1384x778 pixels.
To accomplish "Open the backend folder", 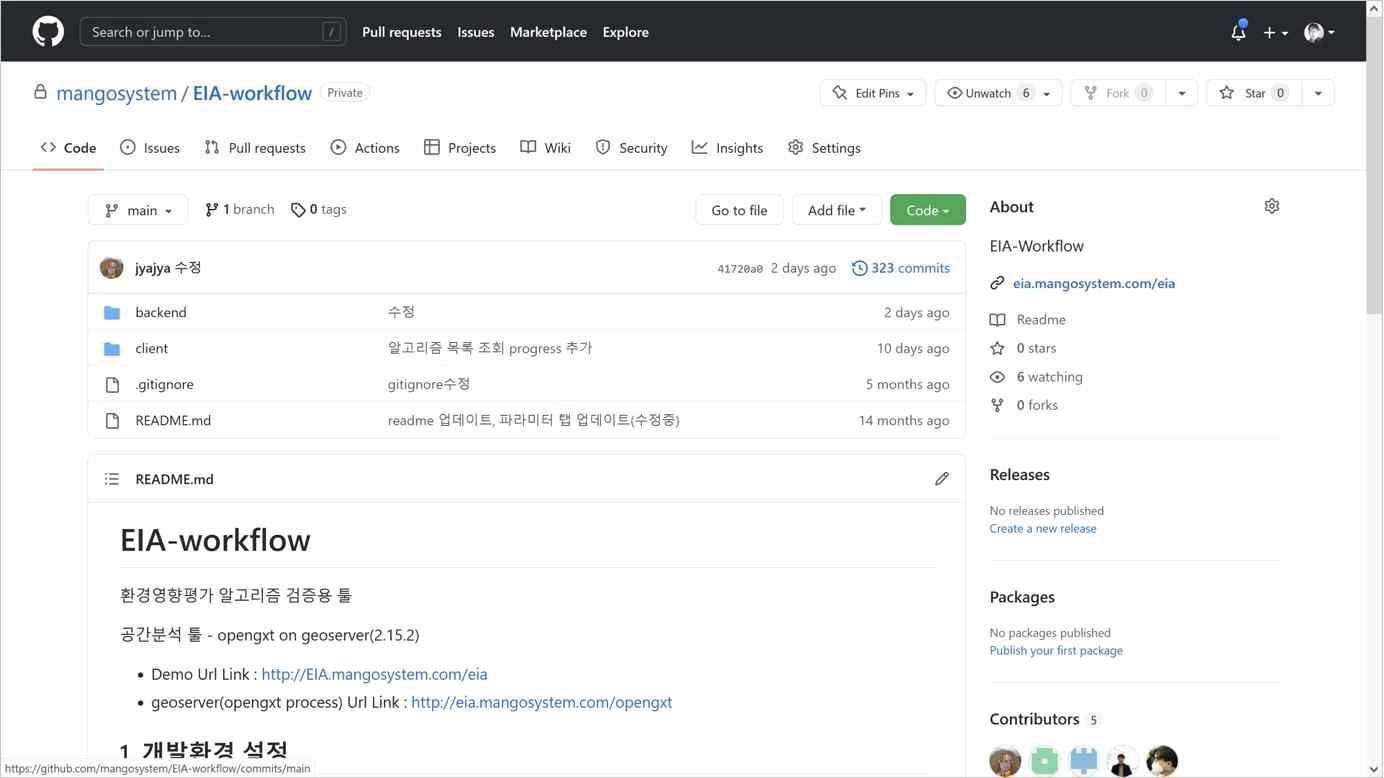I will coord(161,312).
